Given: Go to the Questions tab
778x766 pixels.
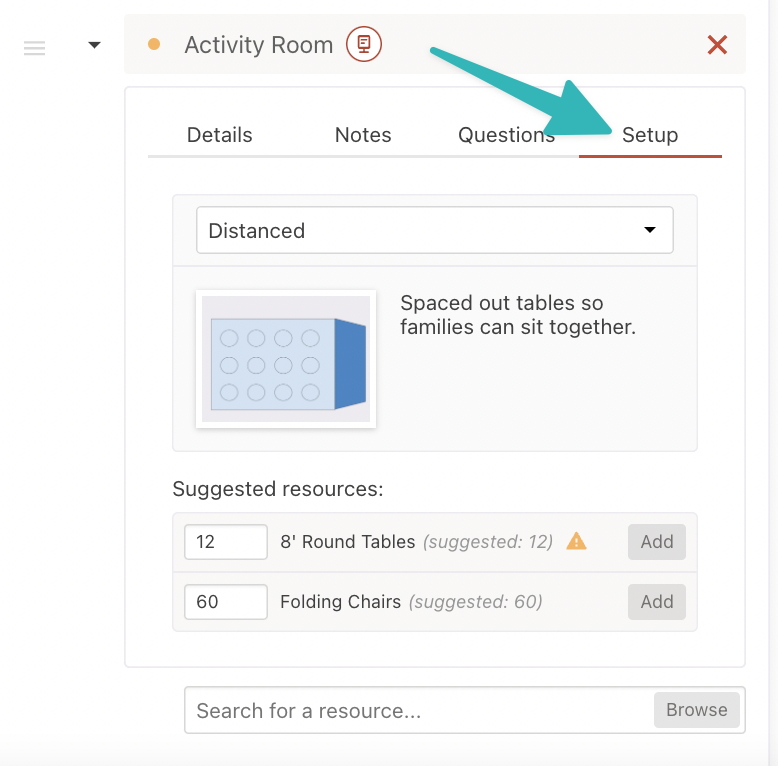Looking at the screenshot, I should coord(506,135).
